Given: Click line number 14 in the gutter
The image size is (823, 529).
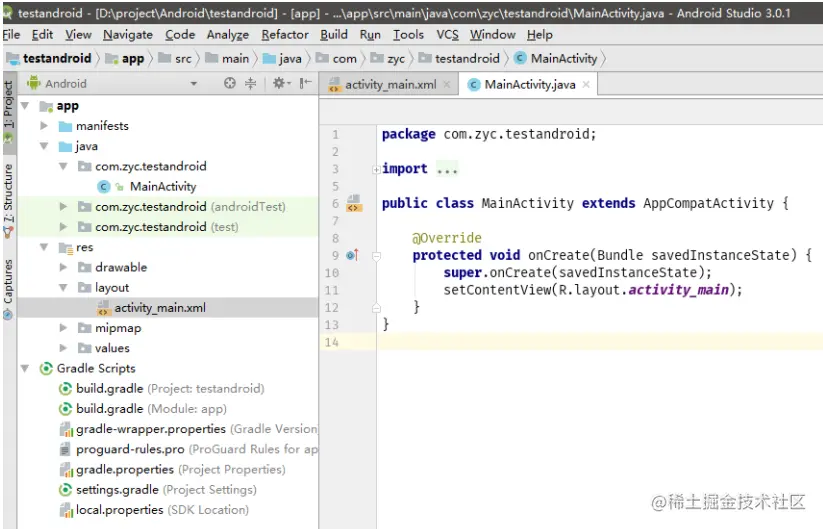Looking at the screenshot, I should pyautogui.click(x=332, y=343).
